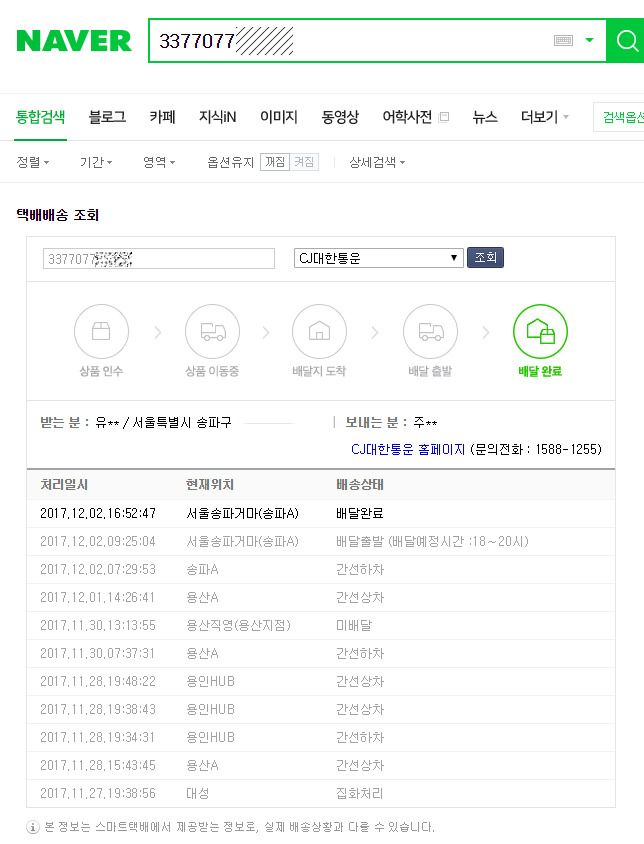Click the 배달지 도착 house icon
Viewport: 644px width, 844px height.
319,331
